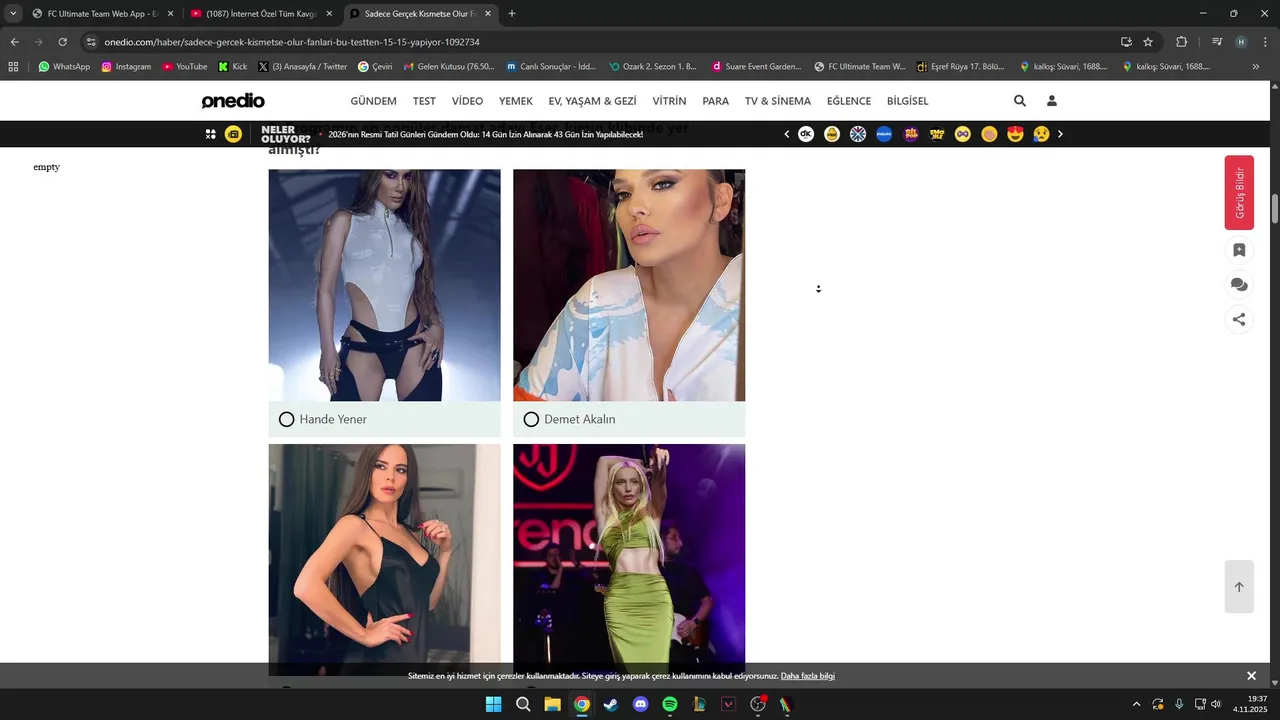The image size is (1280, 720).
Task: Jump to the top with the up arrow button
Action: (1239, 587)
